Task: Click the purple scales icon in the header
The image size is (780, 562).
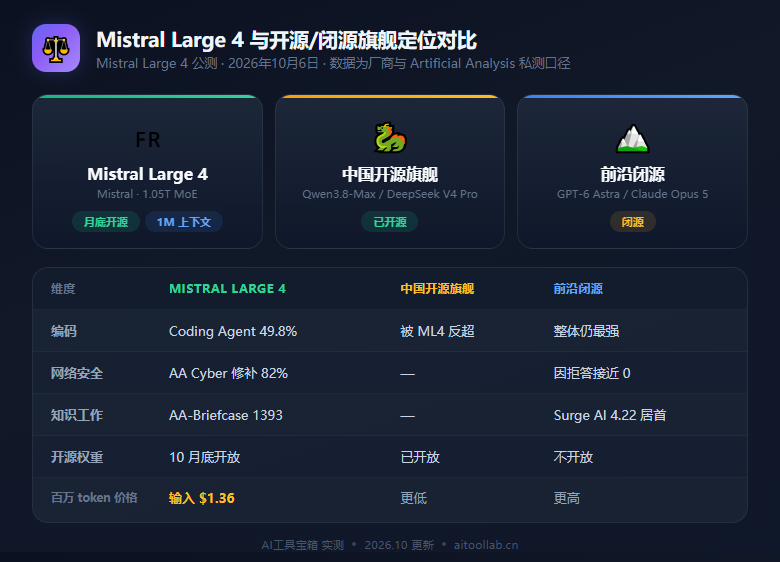Action: (x=56, y=48)
